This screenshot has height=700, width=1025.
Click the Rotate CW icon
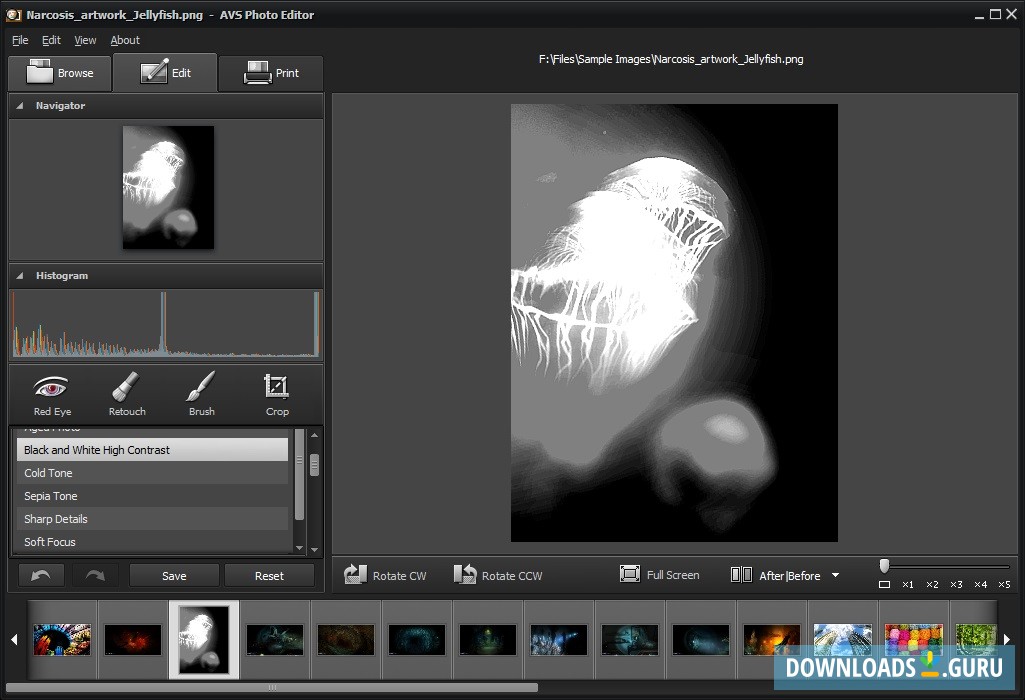tap(356, 573)
